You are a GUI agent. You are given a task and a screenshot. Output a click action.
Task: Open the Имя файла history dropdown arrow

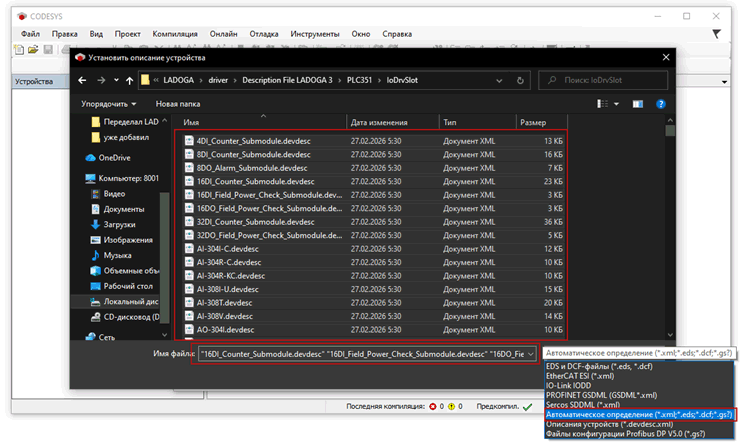(531, 354)
